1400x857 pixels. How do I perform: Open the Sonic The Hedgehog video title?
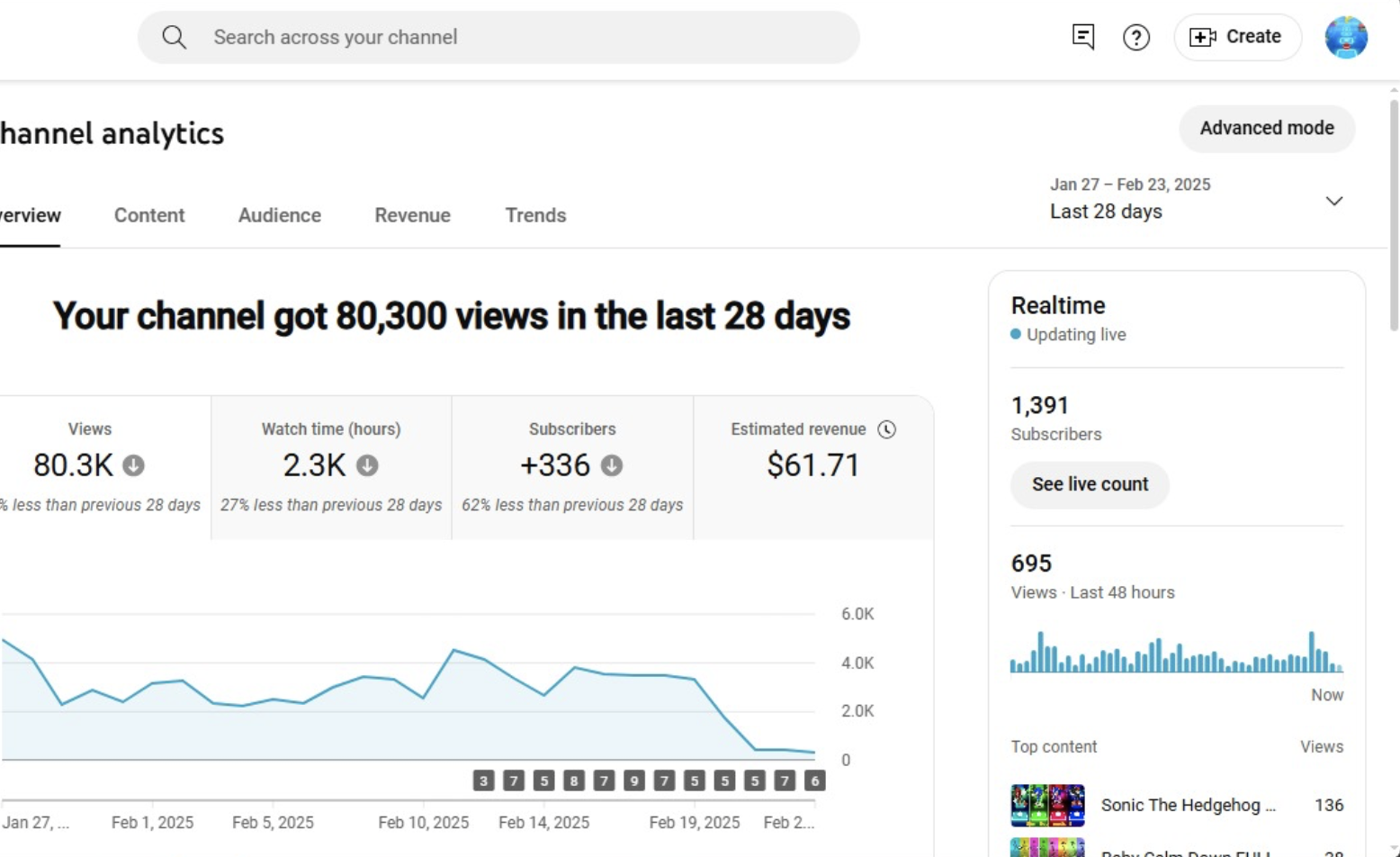tap(1188, 805)
